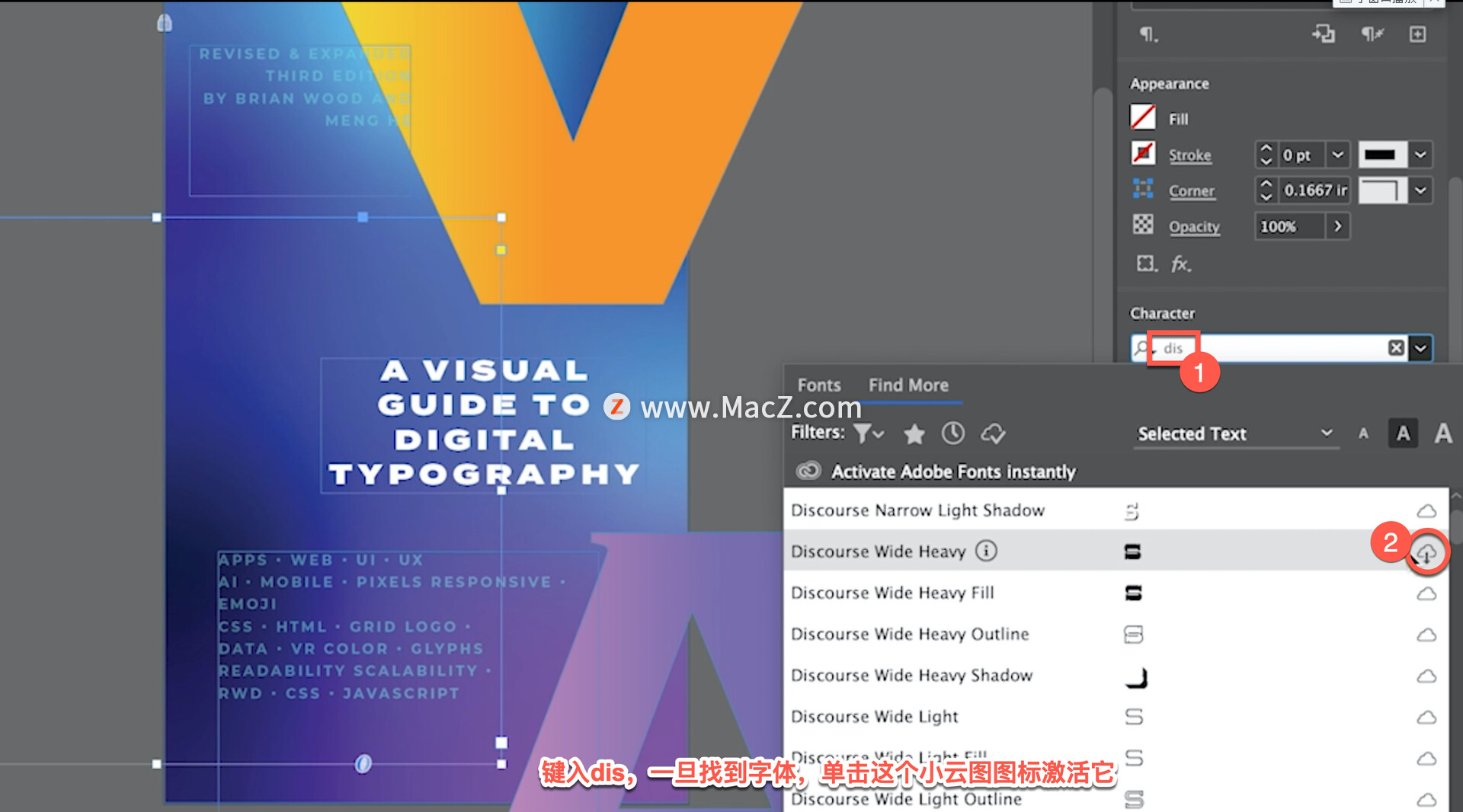Activate Discourse Wide Light via cloud icon
Image resolution: width=1463 pixels, height=812 pixels.
pyautogui.click(x=1426, y=717)
